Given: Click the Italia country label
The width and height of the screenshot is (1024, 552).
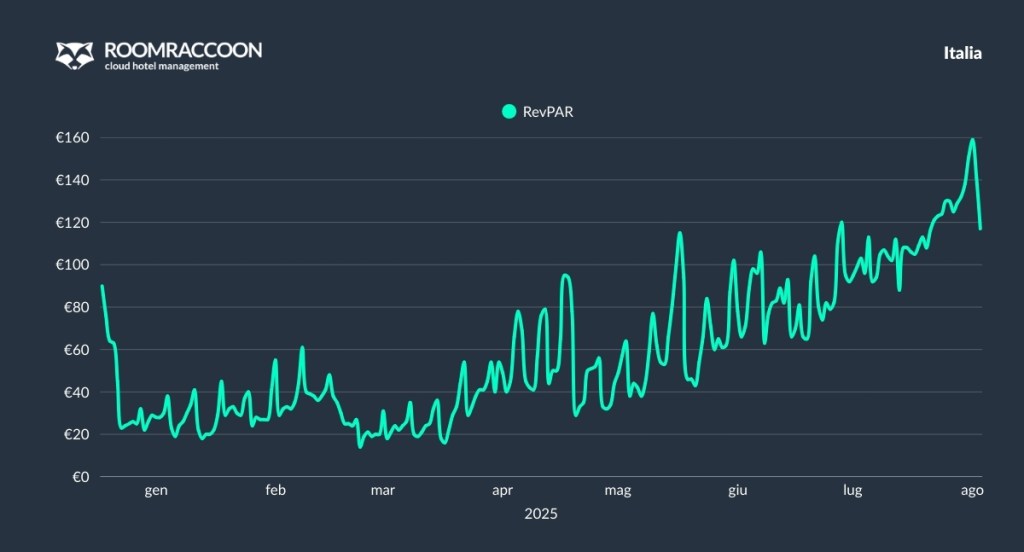Looking at the screenshot, I should coord(962,53).
